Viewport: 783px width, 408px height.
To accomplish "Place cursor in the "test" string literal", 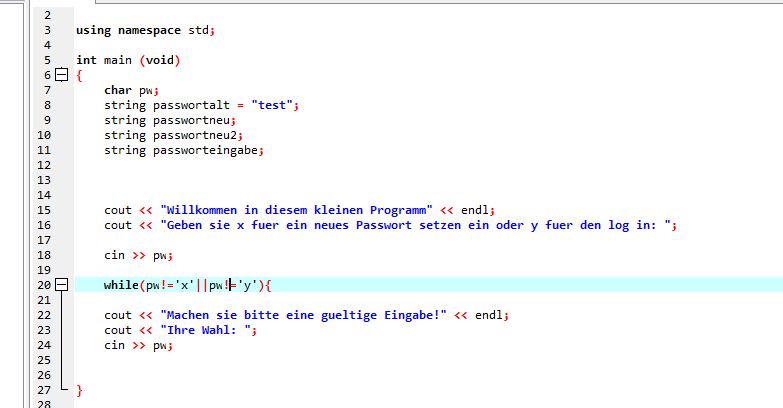I will coord(273,105).
